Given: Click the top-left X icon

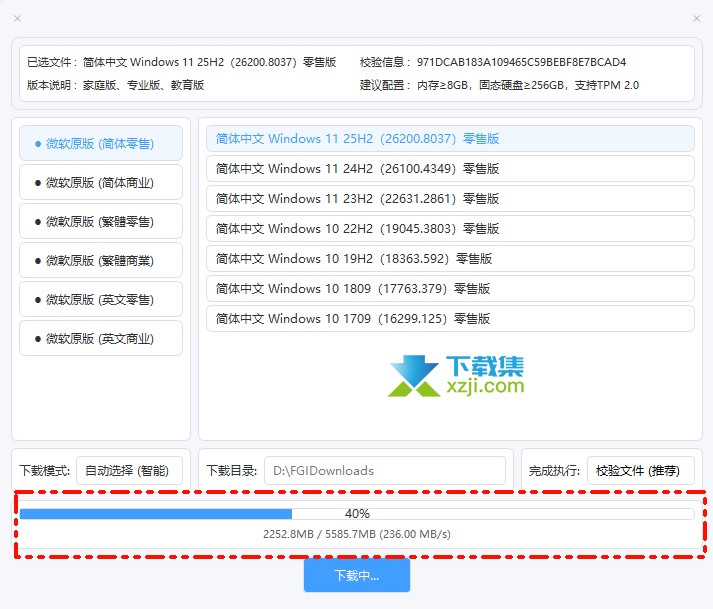Looking at the screenshot, I should pyautogui.click(x=17, y=19).
